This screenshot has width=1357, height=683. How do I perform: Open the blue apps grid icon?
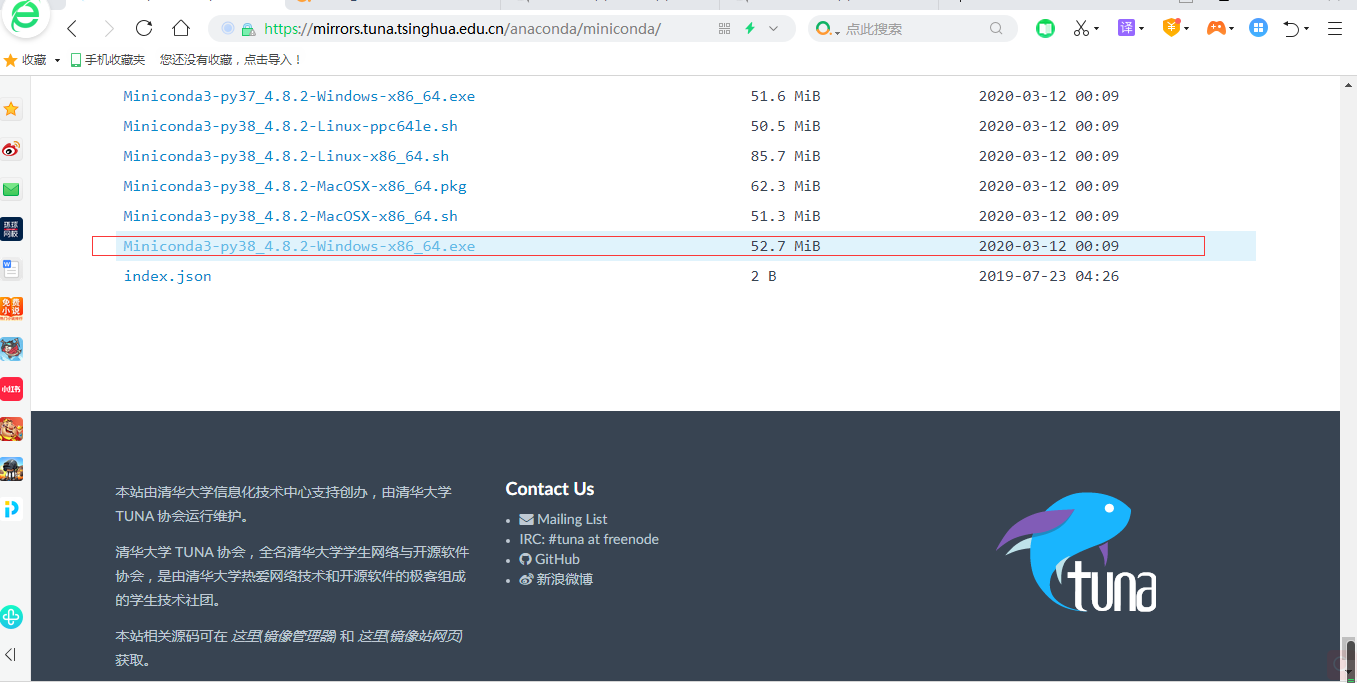tap(1259, 28)
